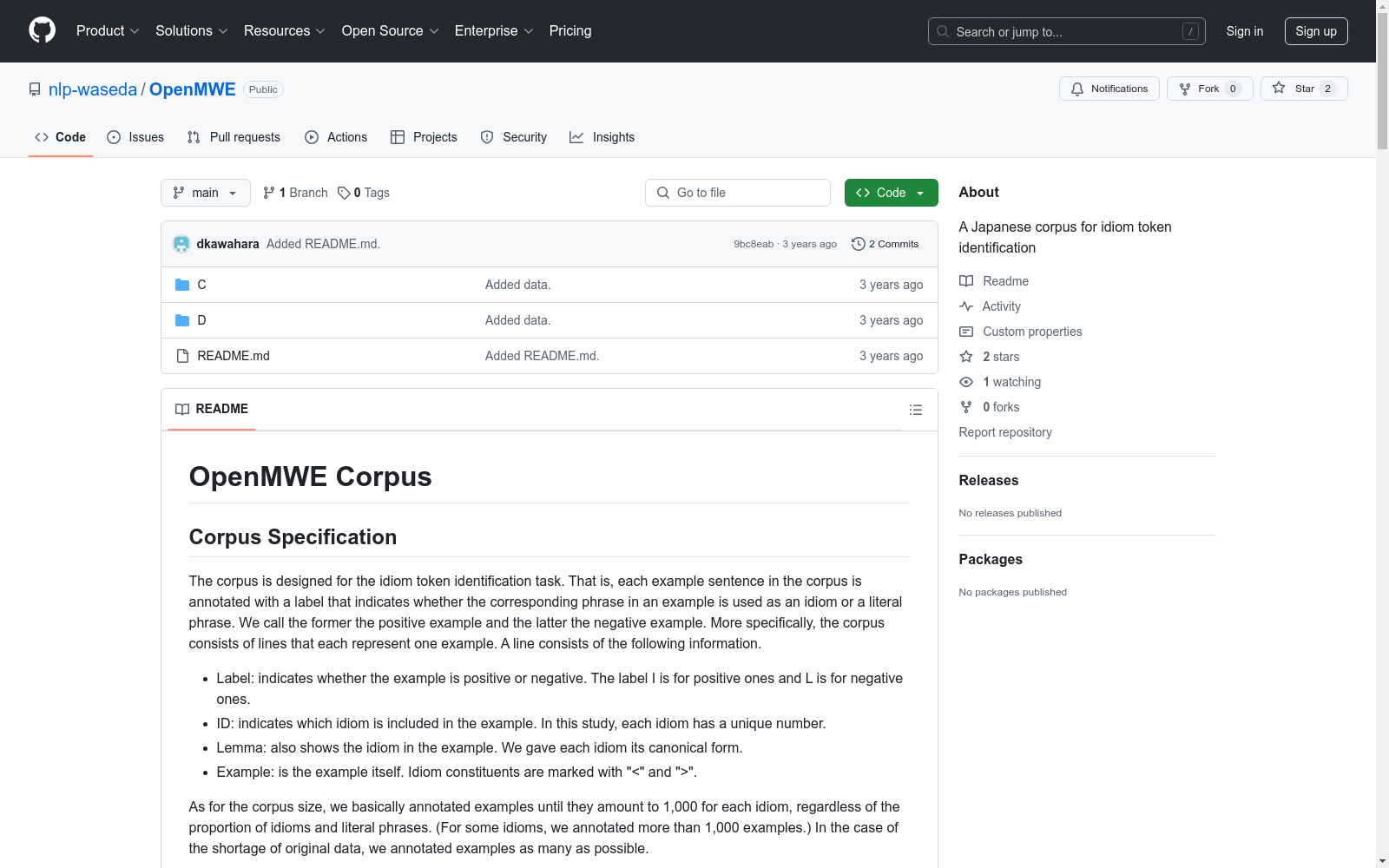Click the commit history clock icon
The height and width of the screenshot is (868, 1389).
[x=859, y=244]
